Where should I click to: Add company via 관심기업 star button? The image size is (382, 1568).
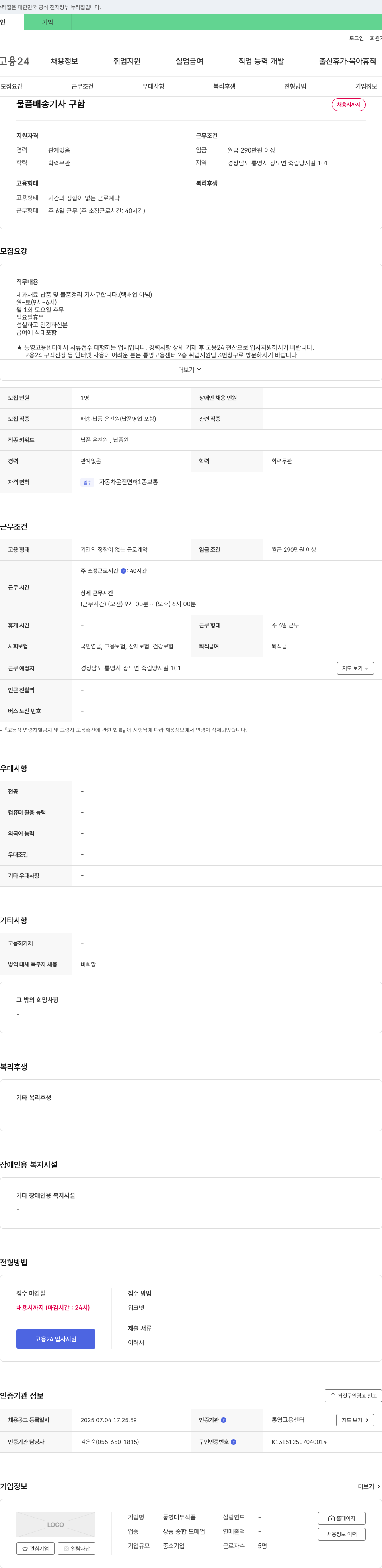click(35, 1548)
